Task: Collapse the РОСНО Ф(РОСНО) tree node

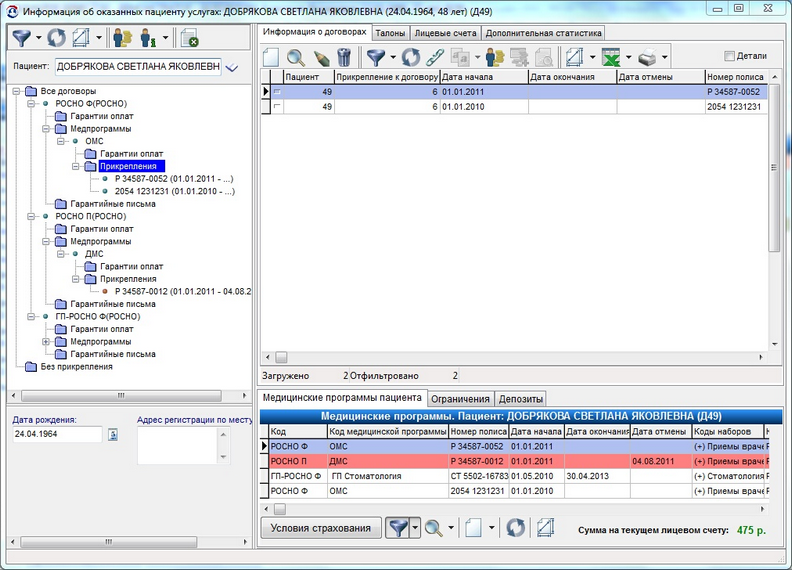Action: coord(31,104)
